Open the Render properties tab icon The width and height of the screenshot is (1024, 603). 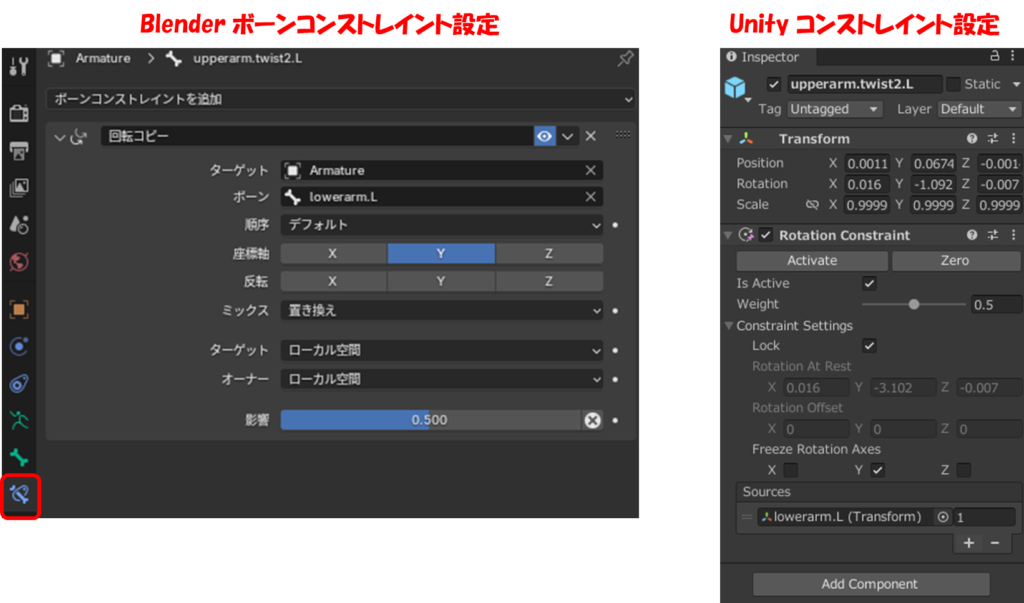tap(19, 113)
